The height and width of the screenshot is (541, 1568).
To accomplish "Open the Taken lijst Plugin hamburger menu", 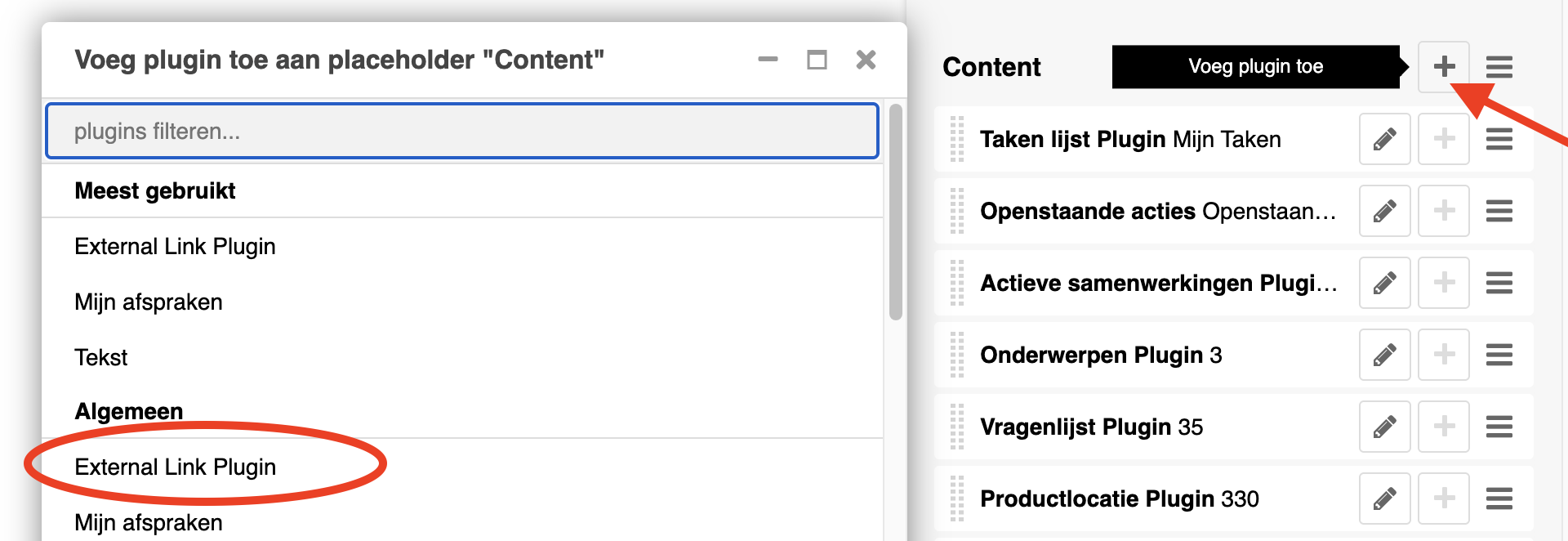I will coord(1499,140).
